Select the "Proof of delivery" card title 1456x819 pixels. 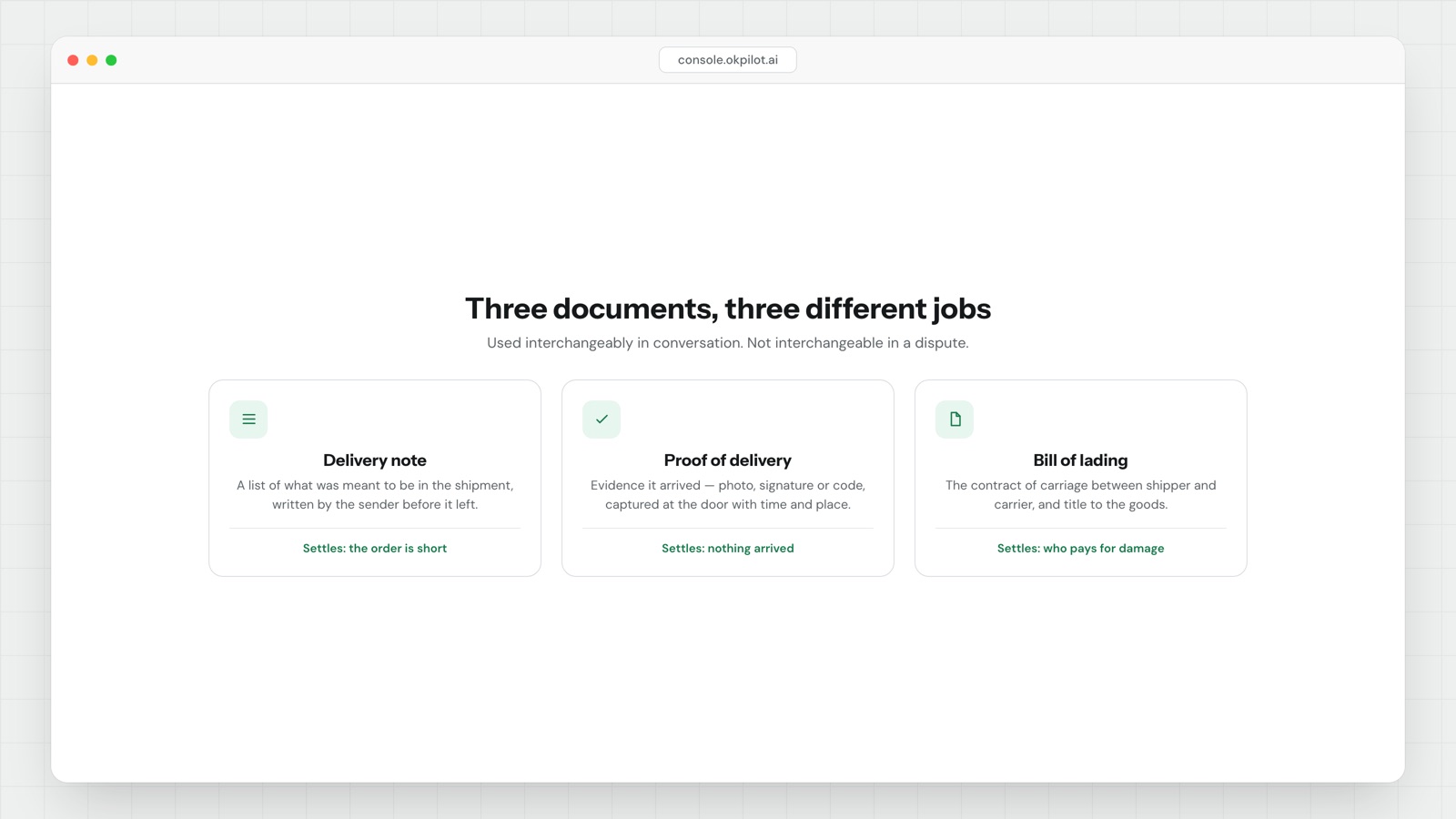point(728,460)
